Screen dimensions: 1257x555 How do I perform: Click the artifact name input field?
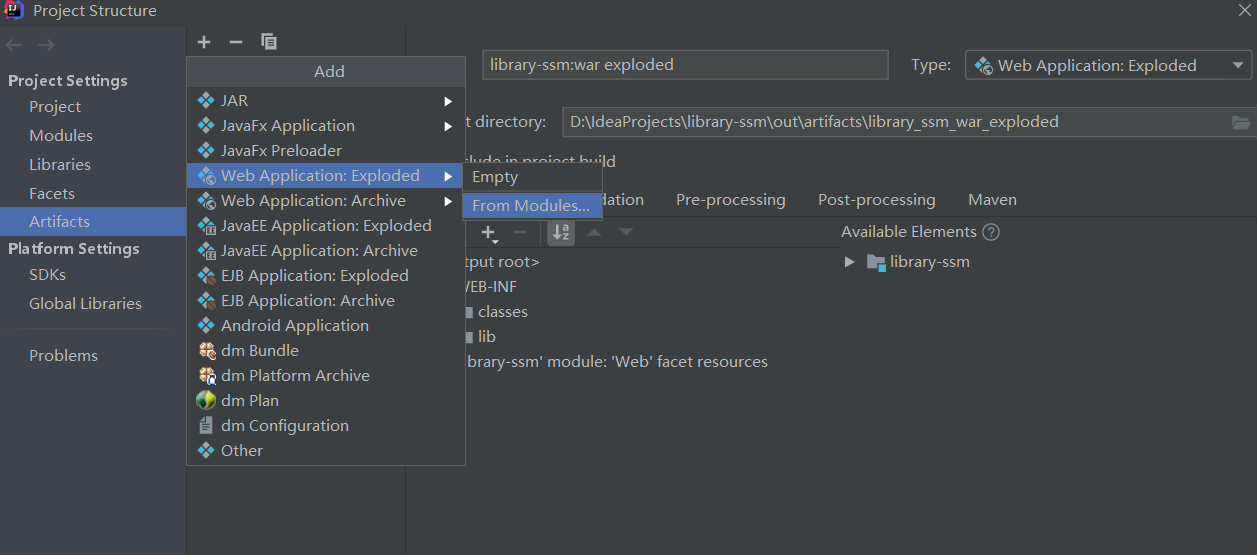click(685, 65)
